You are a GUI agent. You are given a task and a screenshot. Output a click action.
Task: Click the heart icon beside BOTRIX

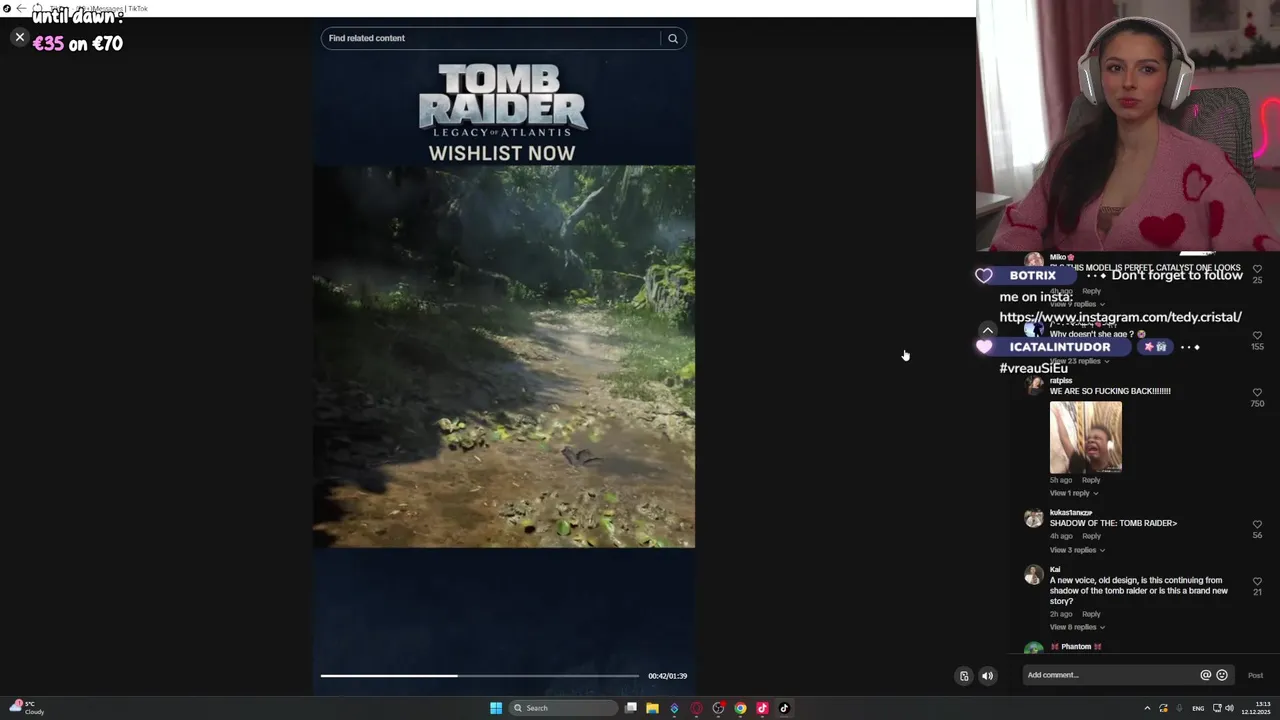pos(984,275)
